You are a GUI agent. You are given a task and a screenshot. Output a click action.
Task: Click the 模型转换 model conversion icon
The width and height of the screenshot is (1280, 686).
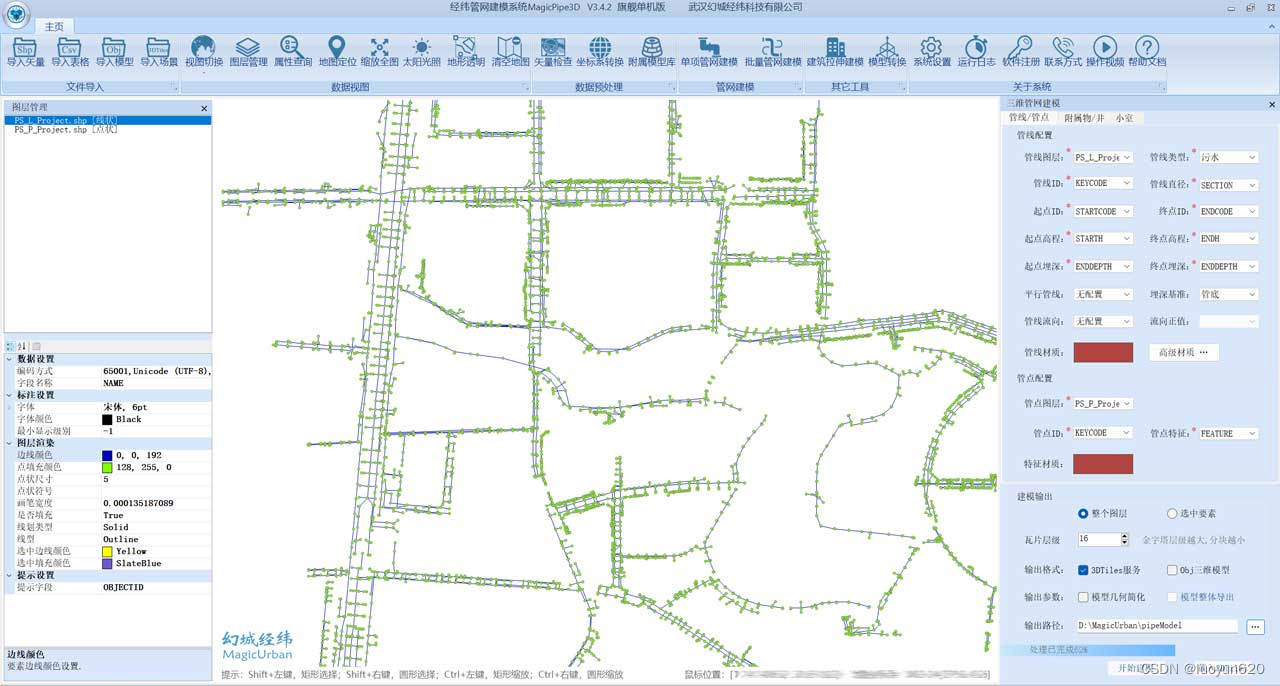click(887, 51)
